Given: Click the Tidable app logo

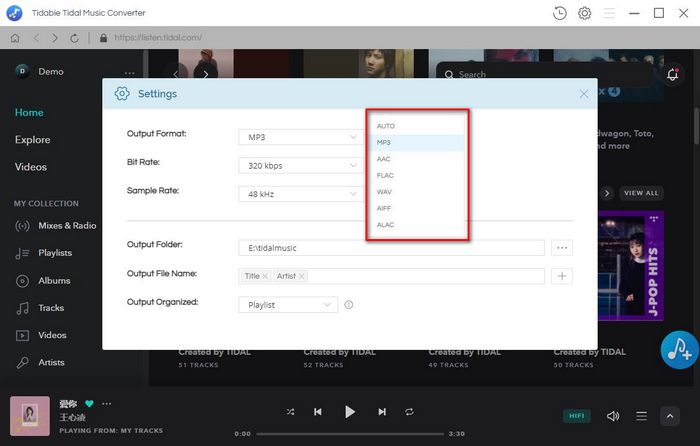Looking at the screenshot, I should pyautogui.click(x=15, y=13).
